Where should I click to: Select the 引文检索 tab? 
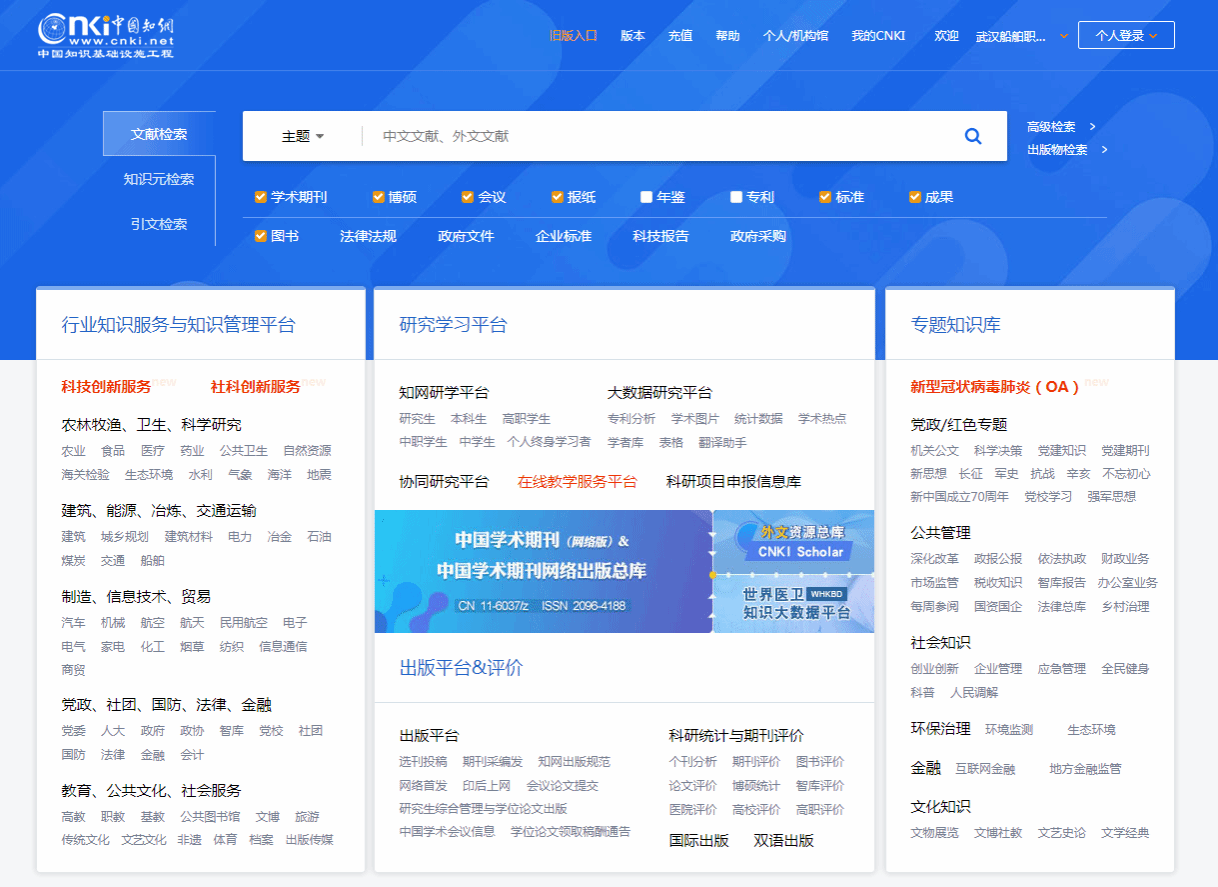159,224
